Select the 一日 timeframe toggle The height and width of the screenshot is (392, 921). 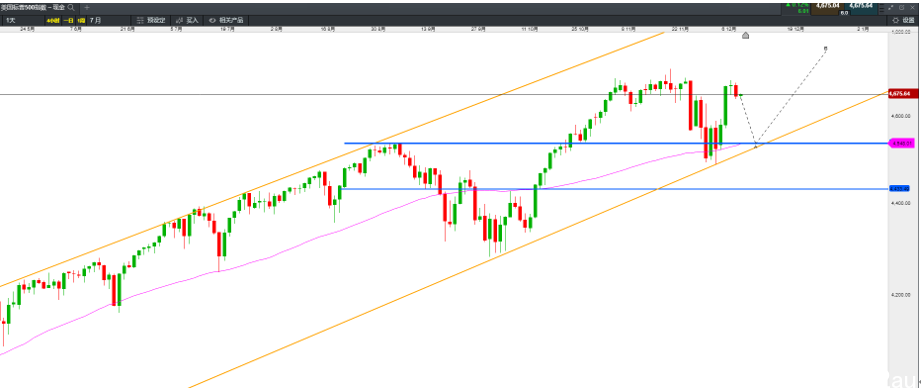click(68, 20)
